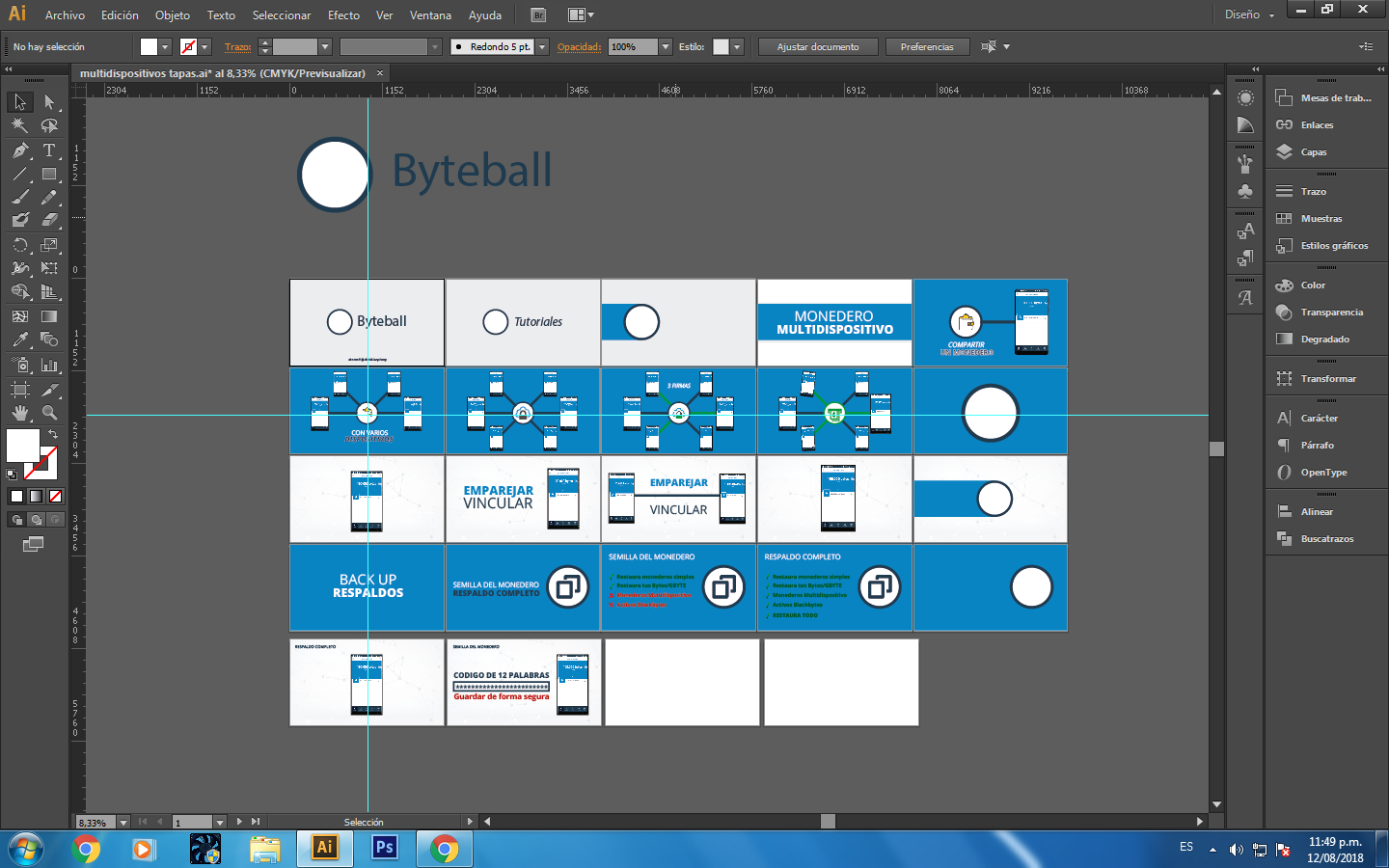The width and height of the screenshot is (1389, 868).
Task: Swap fill and stroke colors
Action: click(53, 434)
